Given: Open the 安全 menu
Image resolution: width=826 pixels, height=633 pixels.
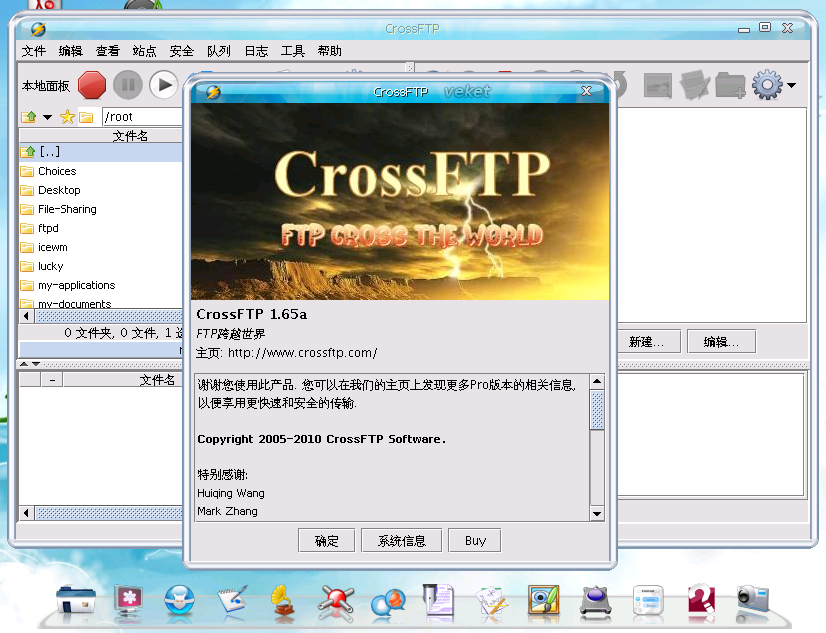Looking at the screenshot, I should click(x=182, y=51).
